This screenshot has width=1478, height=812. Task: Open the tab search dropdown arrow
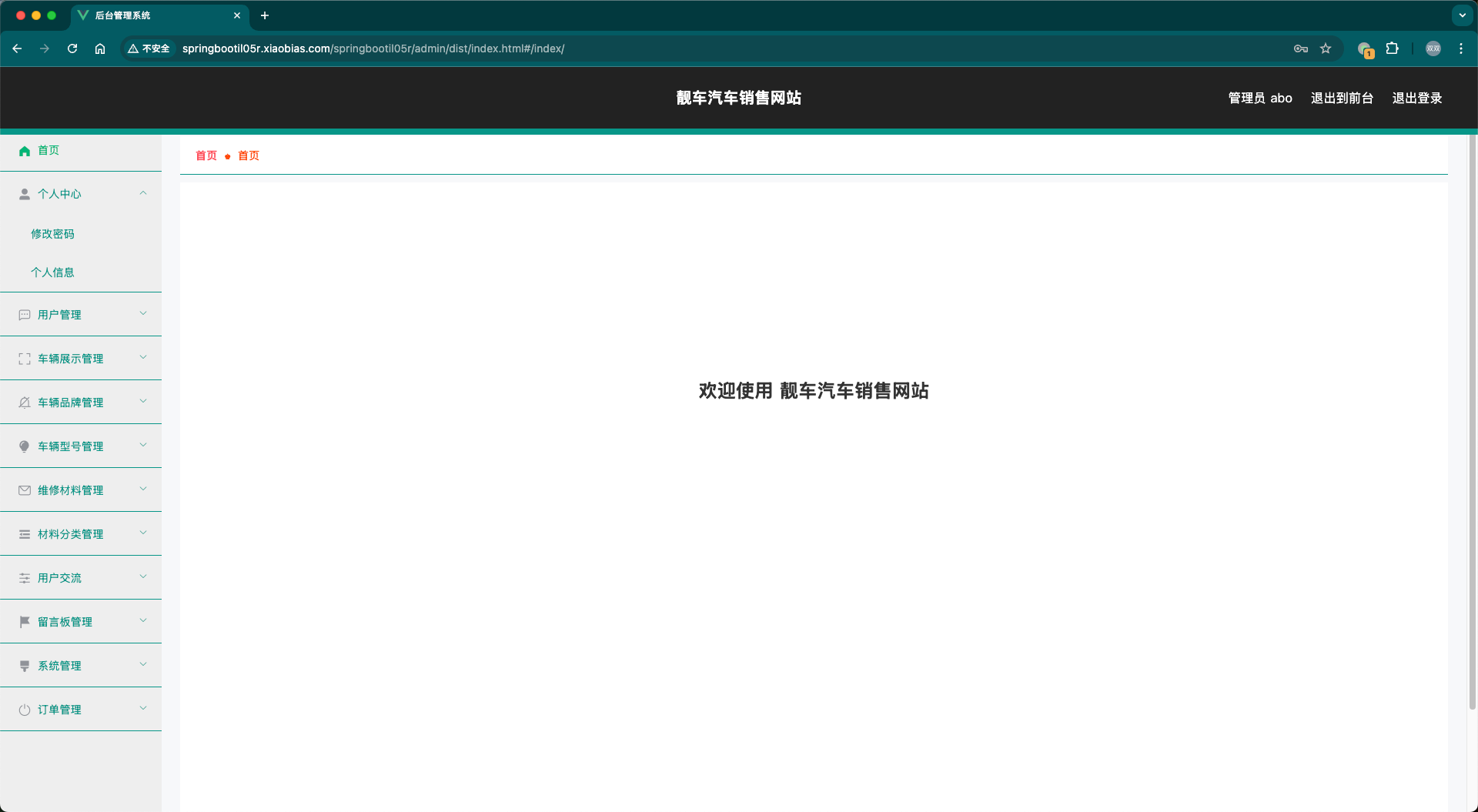pyautogui.click(x=1463, y=15)
